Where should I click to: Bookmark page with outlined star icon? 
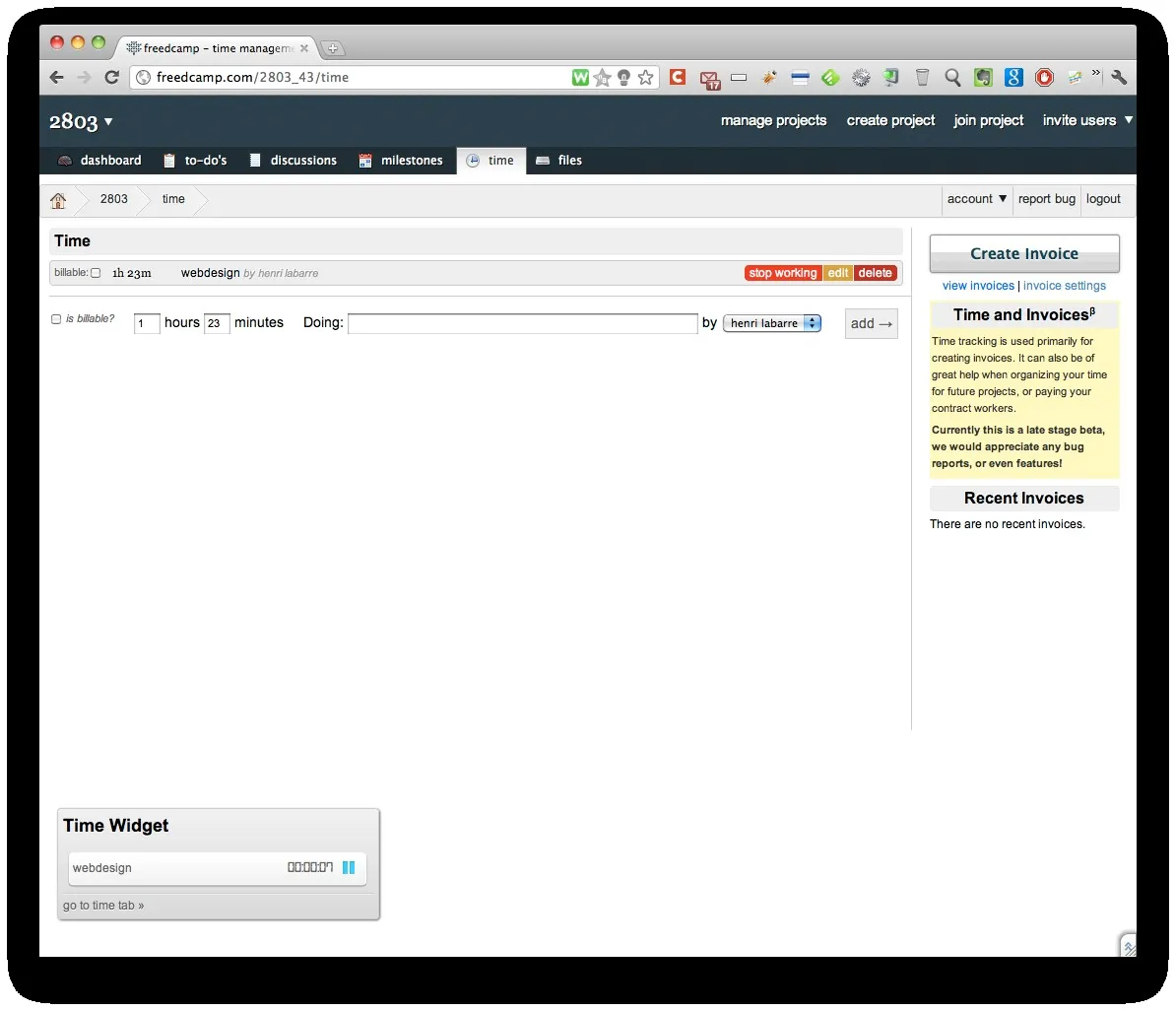pos(646,77)
